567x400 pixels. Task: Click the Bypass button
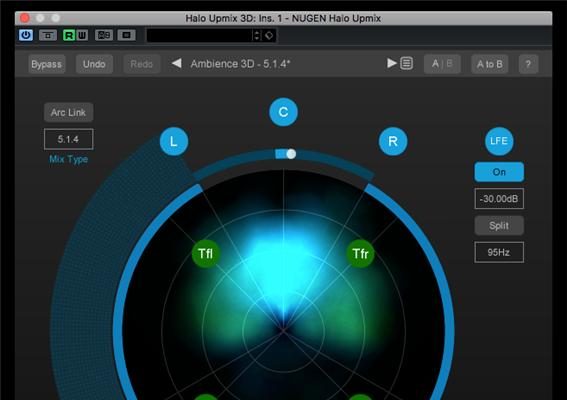tap(47, 64)
